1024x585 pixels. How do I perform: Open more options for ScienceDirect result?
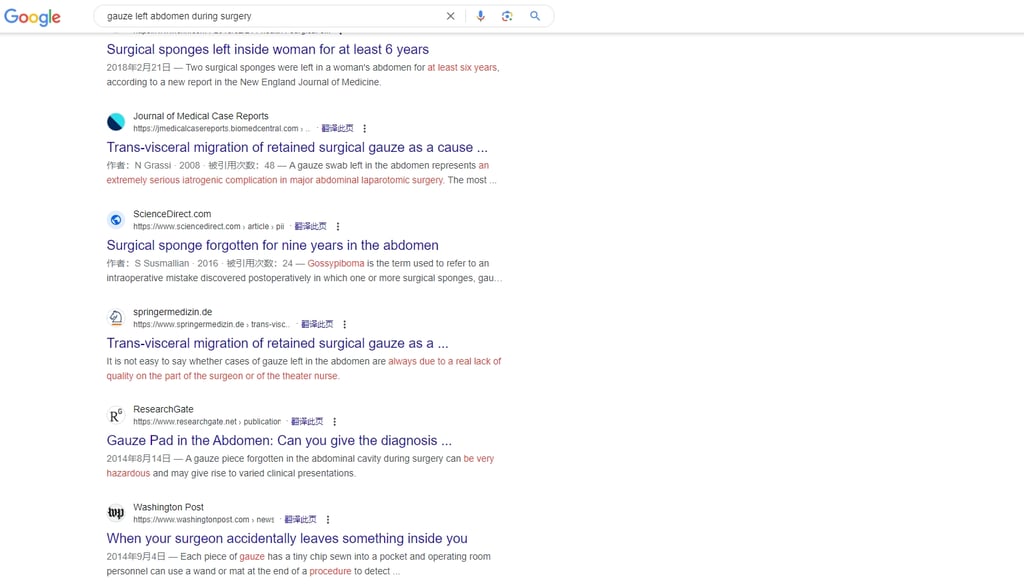click(338, 227)
